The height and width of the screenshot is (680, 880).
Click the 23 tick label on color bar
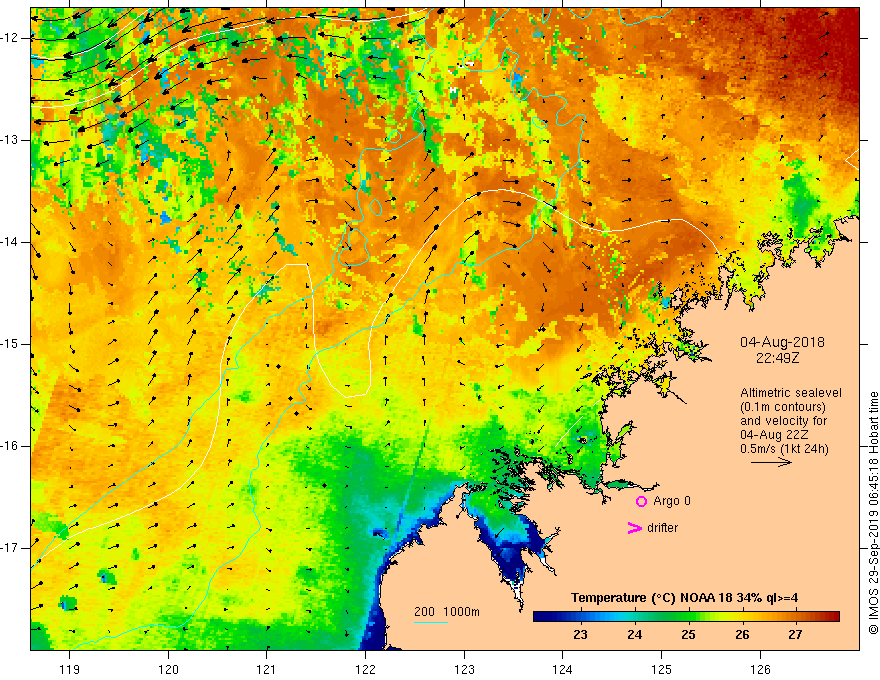(580, 635)
